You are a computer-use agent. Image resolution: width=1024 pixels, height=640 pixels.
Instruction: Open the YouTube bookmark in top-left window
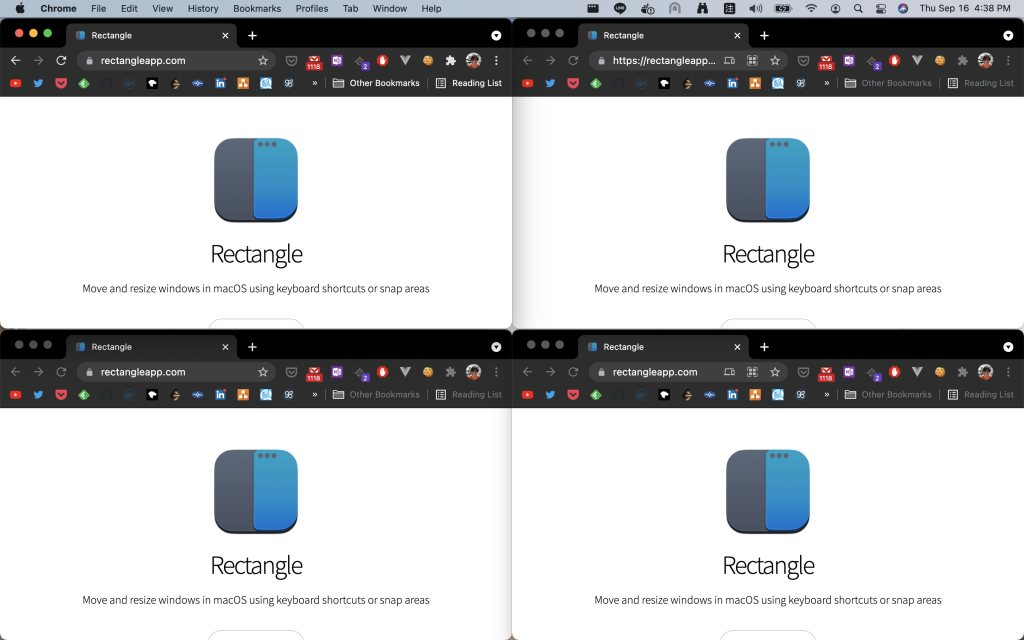(x=16, y=83)
